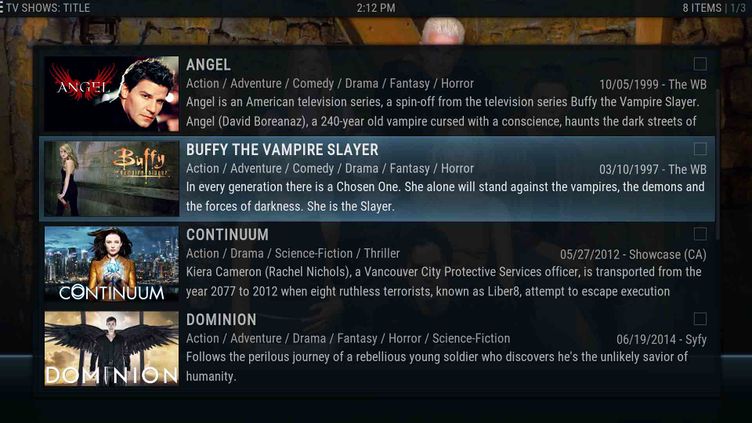Open the Dominion banner image

111,349
